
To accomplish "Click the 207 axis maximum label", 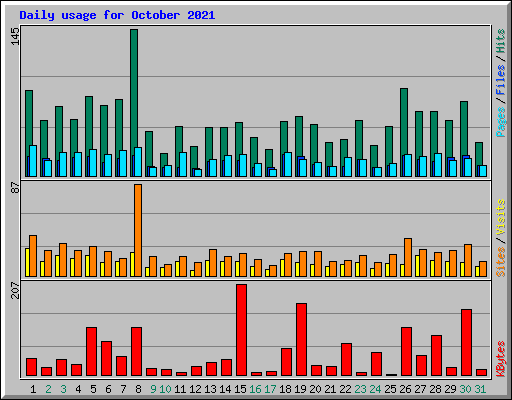I will (x=15, y=290).
